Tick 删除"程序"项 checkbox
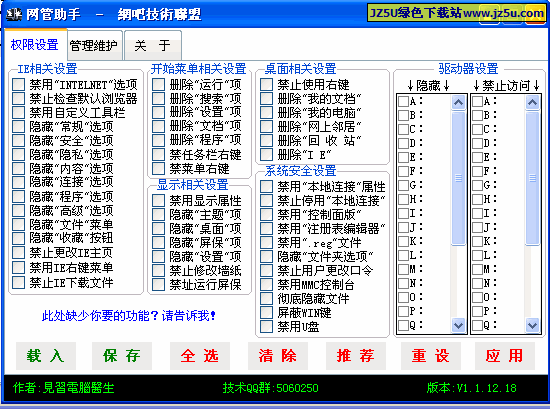Viewport: 550px width, 409px height. (159, 140)
